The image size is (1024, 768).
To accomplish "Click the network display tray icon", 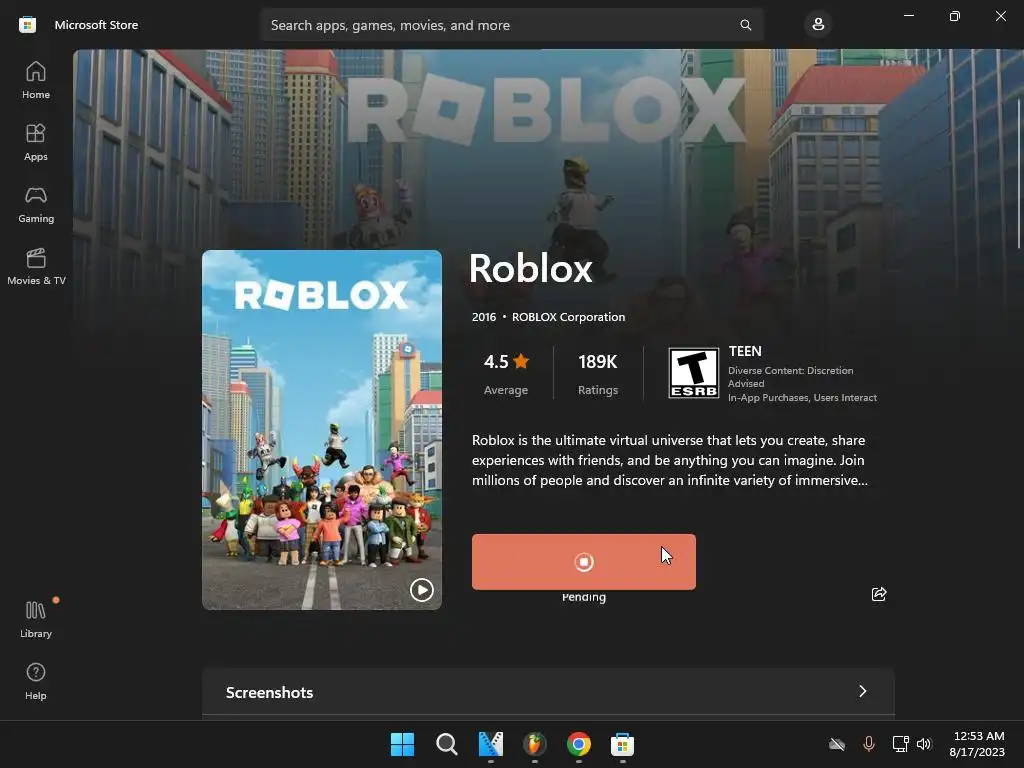I will 901,744.
